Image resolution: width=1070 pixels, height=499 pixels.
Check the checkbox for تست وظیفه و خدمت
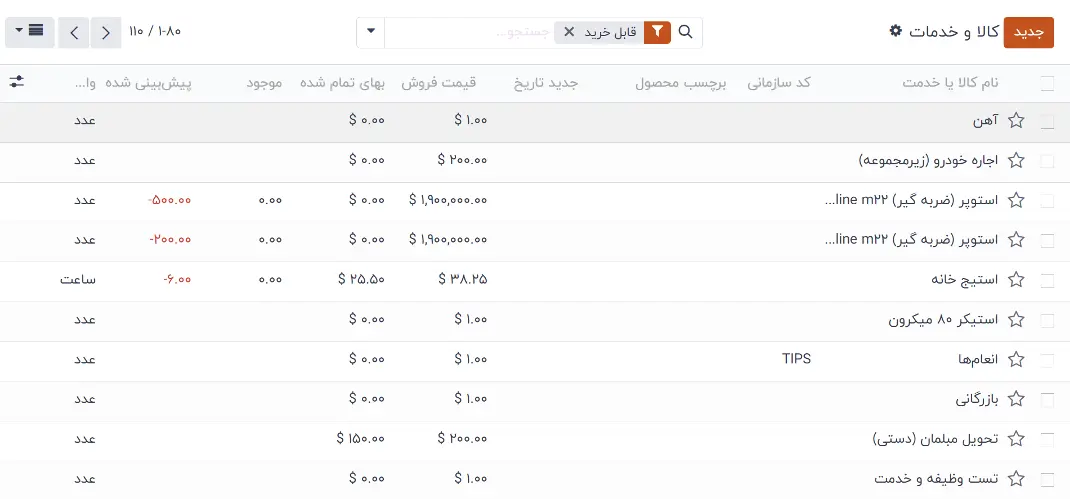point(1047,480)
